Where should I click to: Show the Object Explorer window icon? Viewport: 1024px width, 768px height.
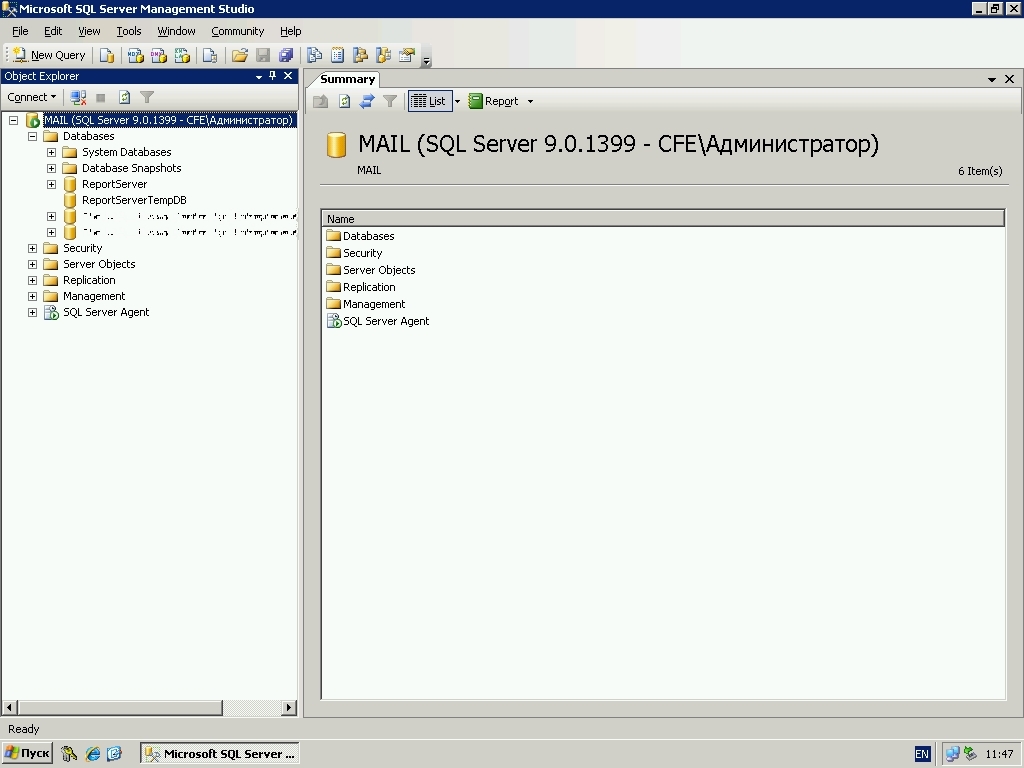click(360, 56)
